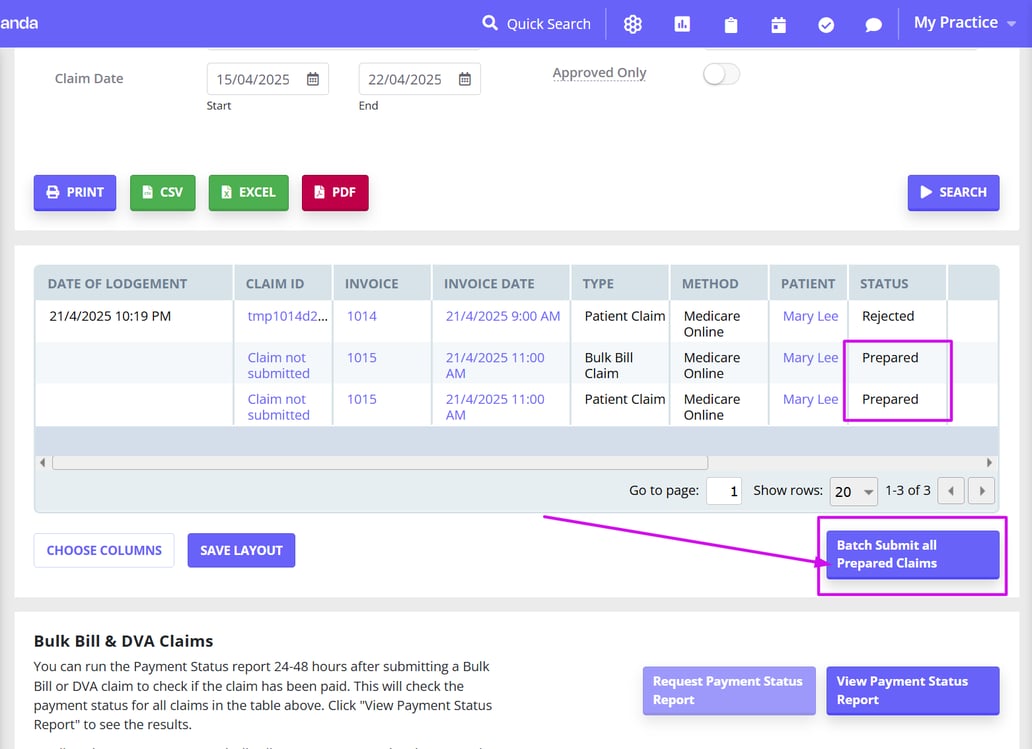Open Start claim date calendar picker
1032x749 pixels.
[313, 79]
